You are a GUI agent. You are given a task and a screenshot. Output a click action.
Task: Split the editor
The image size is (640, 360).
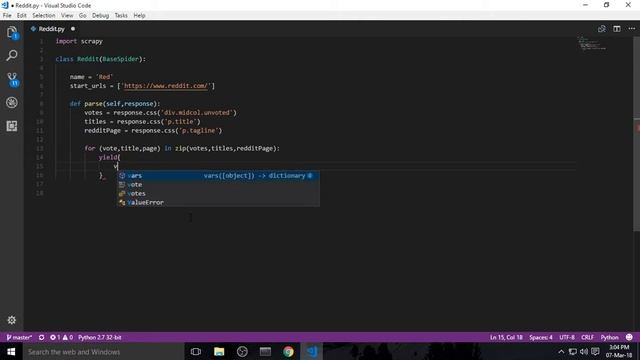pyautogui.click(x=617, y=29)
